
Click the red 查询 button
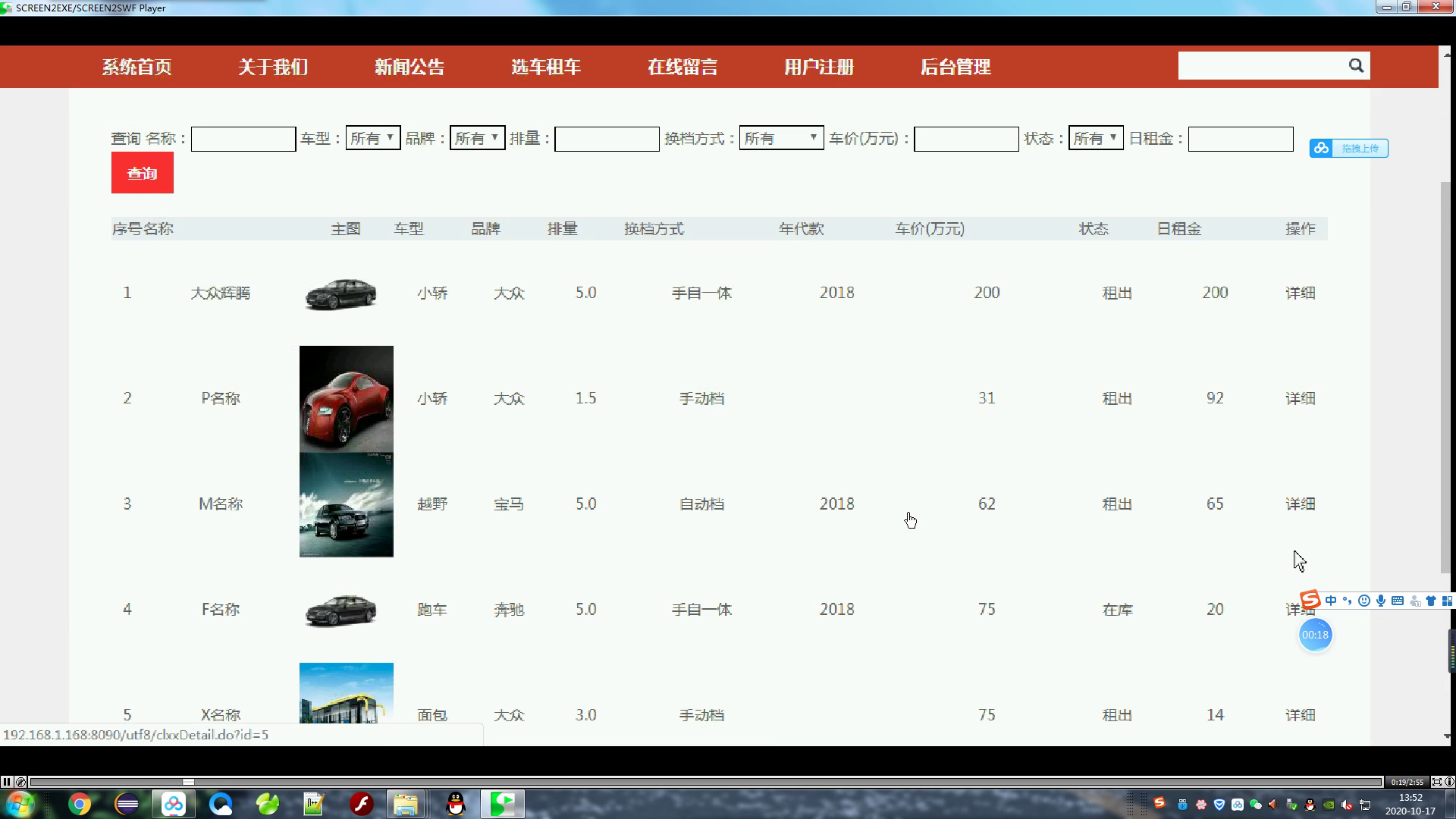(x=143, y=173)
